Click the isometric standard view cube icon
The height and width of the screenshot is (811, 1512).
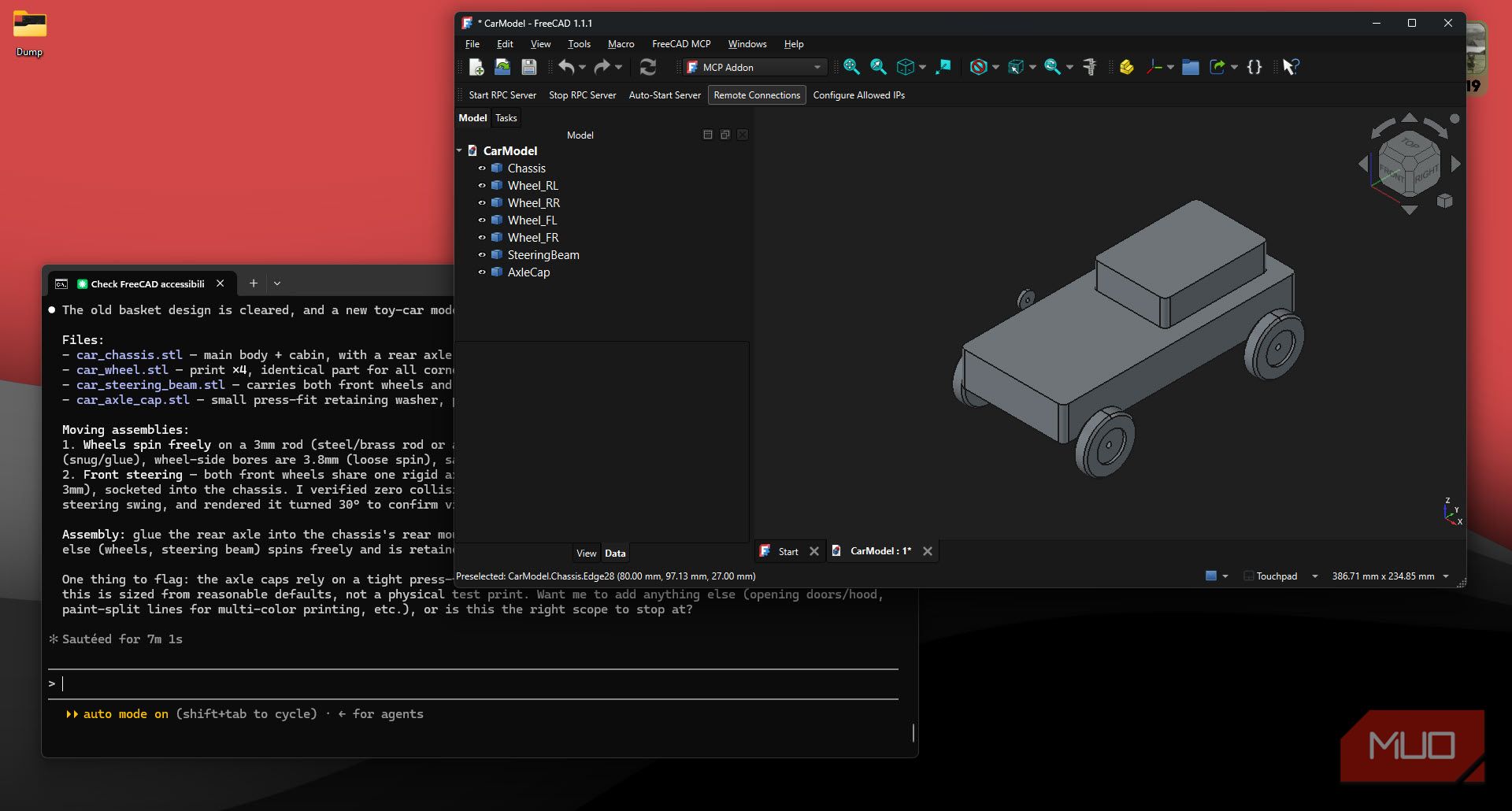tap(906, 68)
